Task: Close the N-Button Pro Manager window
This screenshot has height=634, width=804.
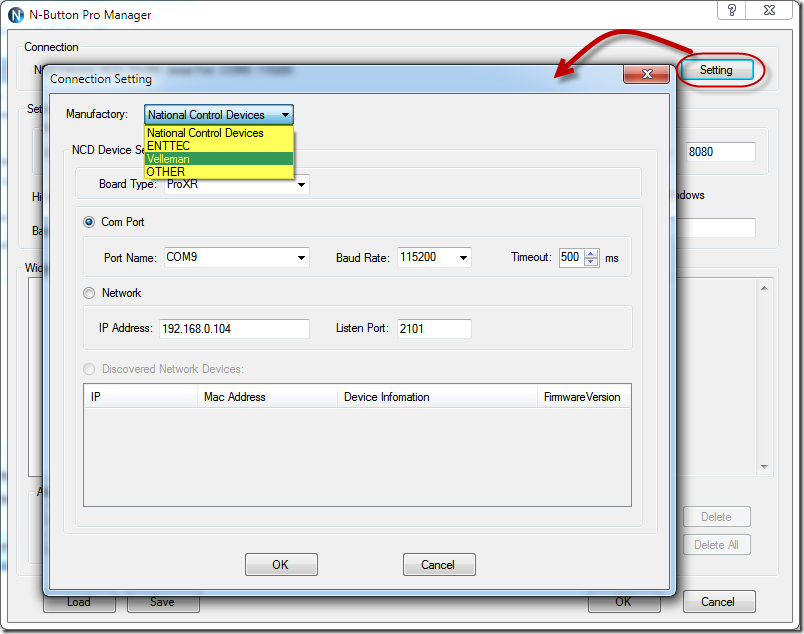Action: [x=769, y=10]
